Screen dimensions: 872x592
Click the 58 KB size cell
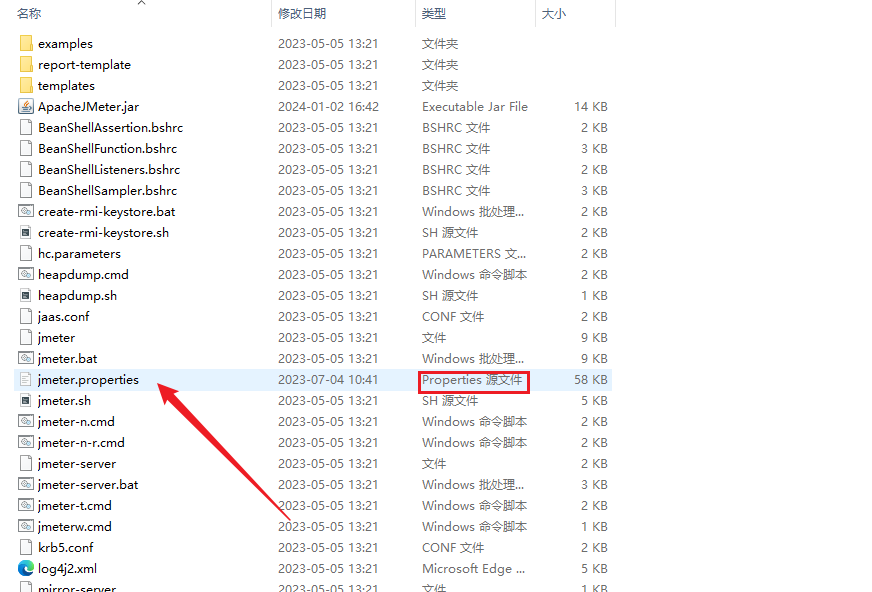591,379
